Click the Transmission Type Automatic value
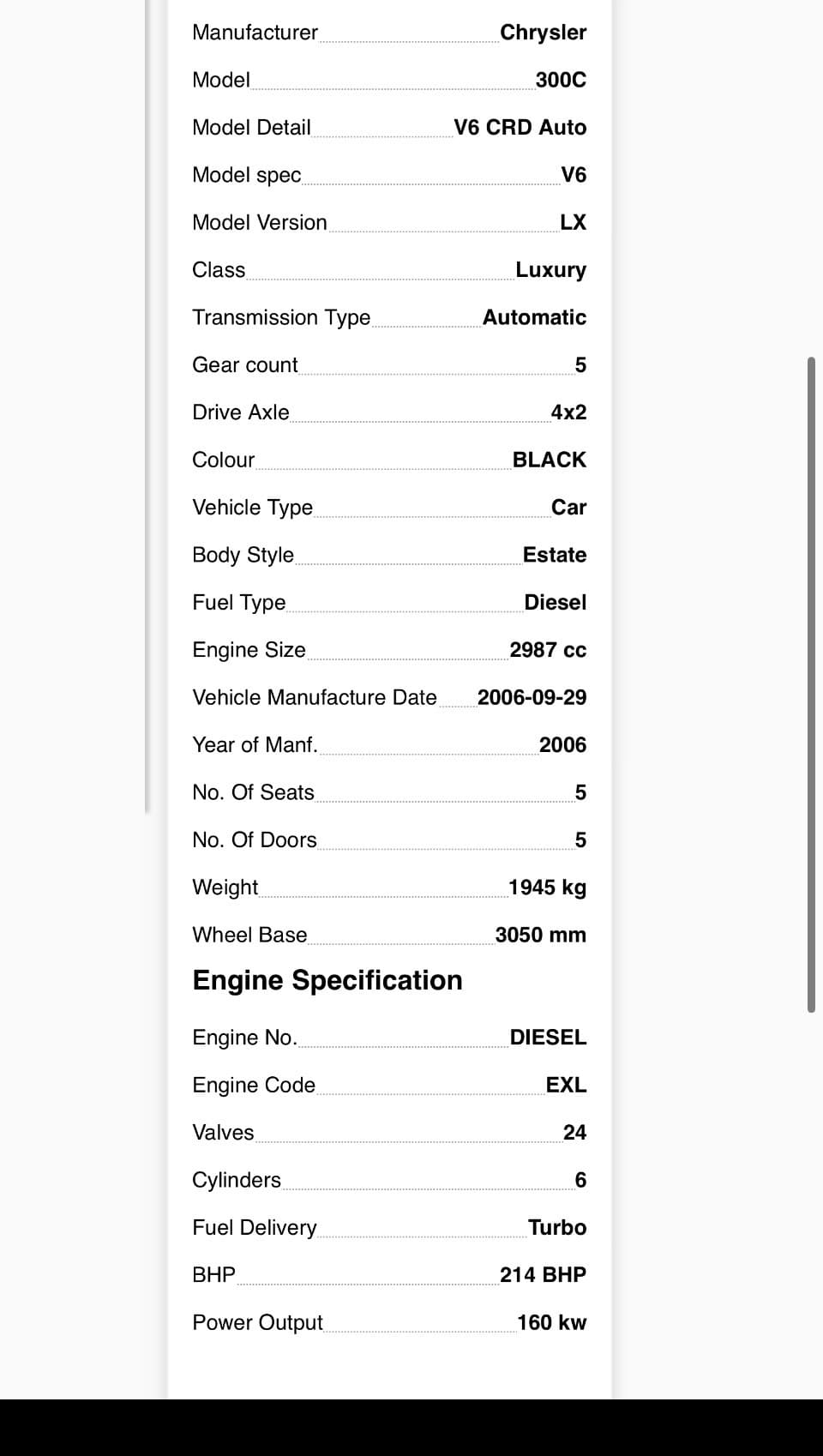Screen dimensions: 823x1456 point(535,317)
